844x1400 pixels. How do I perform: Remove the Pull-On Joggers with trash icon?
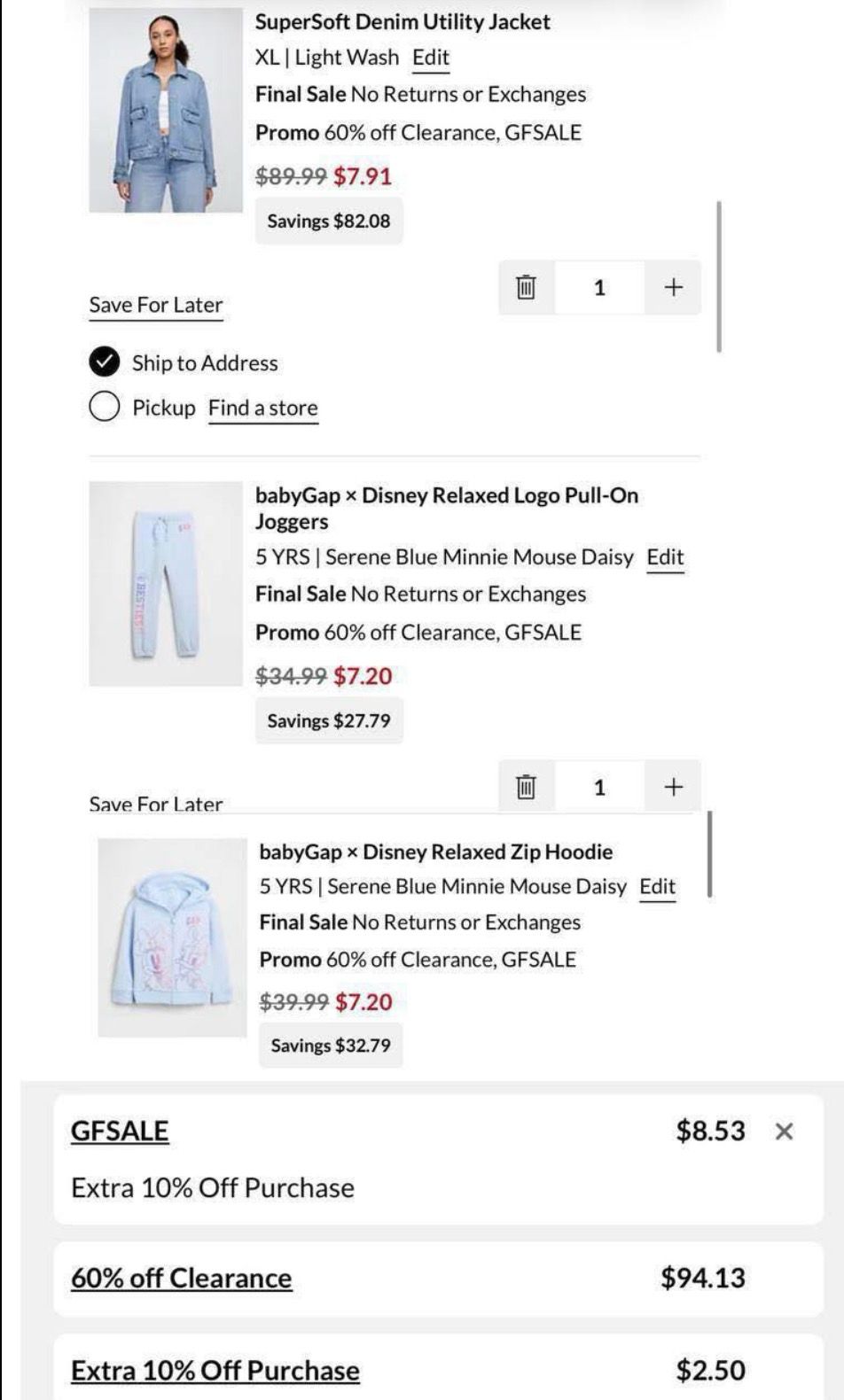point(526,787)
